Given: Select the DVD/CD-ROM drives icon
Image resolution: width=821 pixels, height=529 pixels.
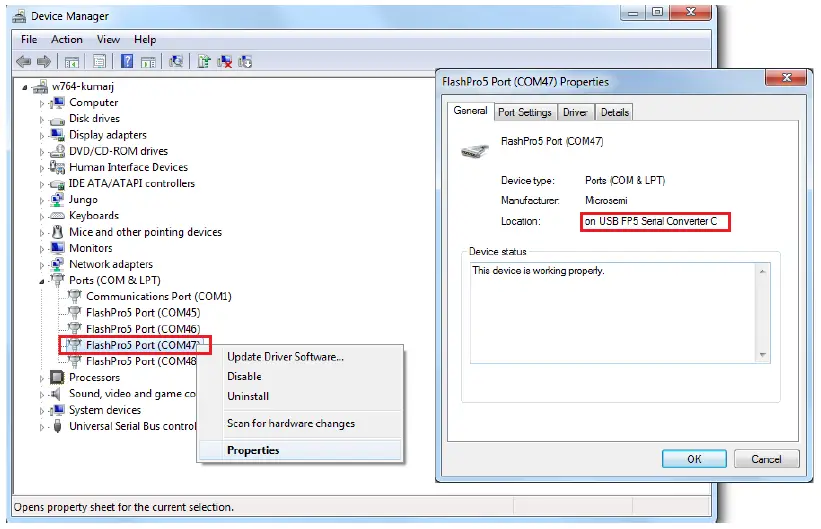Looking at the screenshot, I should point(57,151).
